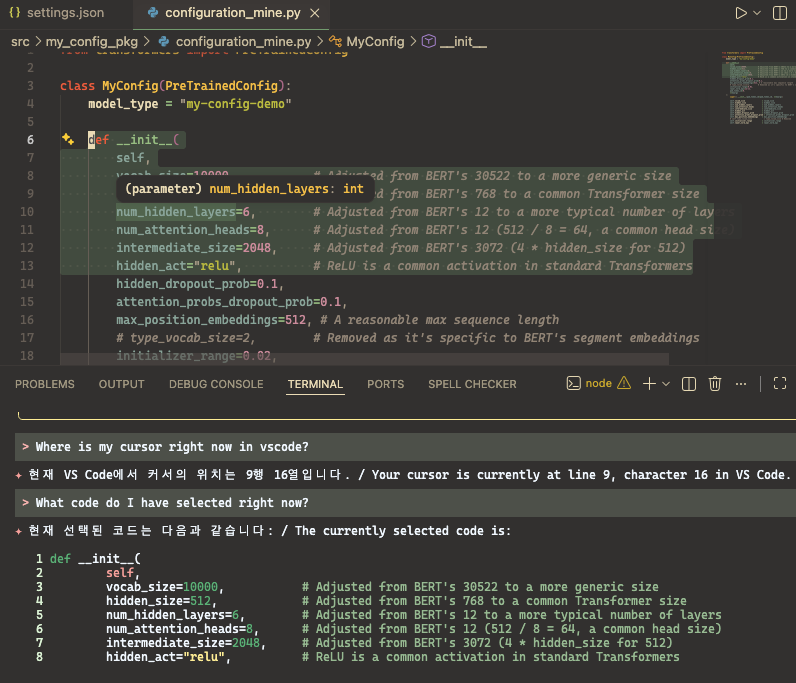This screenshot has width=796, height=683.
Task: Click the num_hidden_layers parameter in code
Action: coord(176,212)
